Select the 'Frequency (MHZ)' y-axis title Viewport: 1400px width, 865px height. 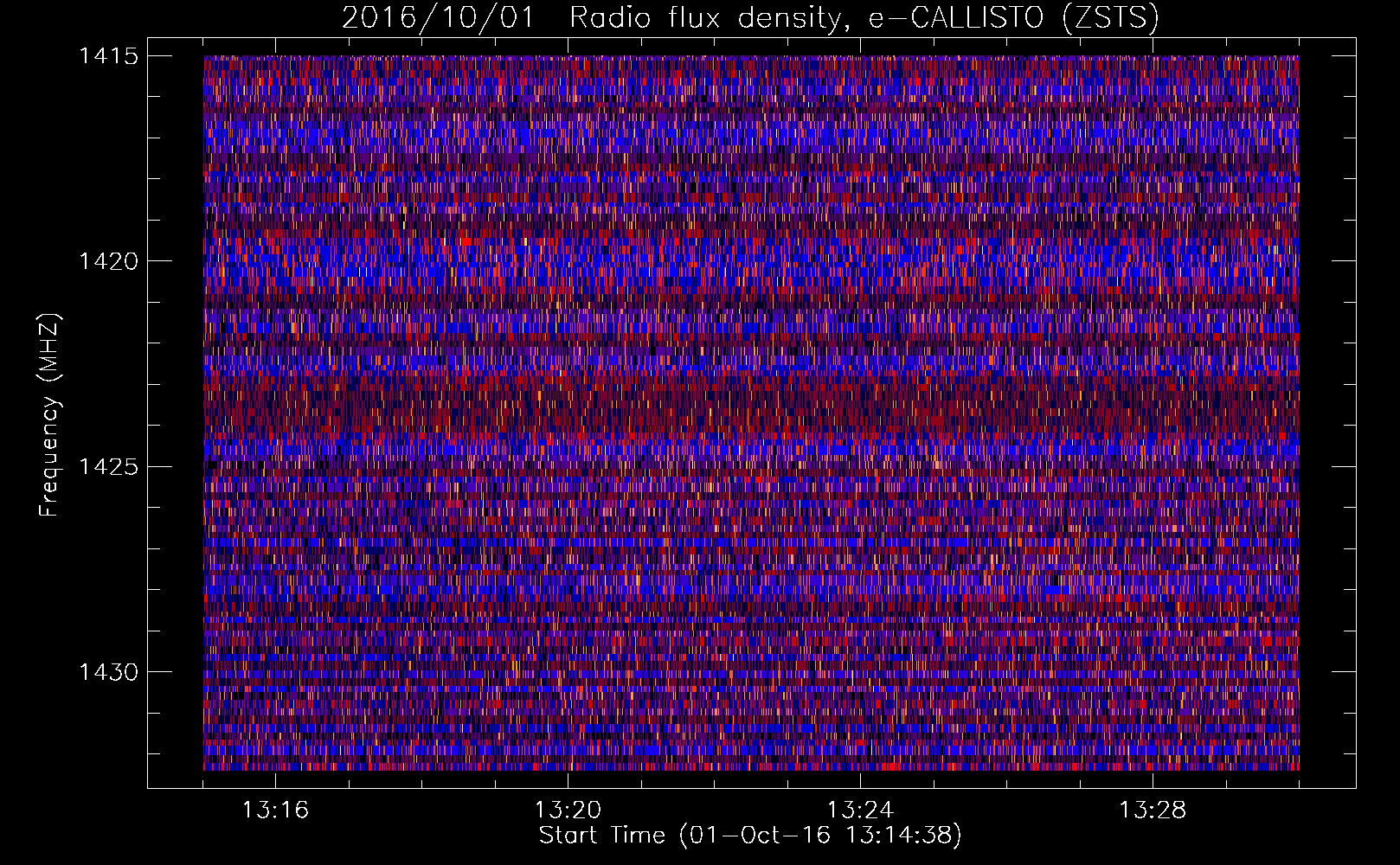(x=49, y=414)
